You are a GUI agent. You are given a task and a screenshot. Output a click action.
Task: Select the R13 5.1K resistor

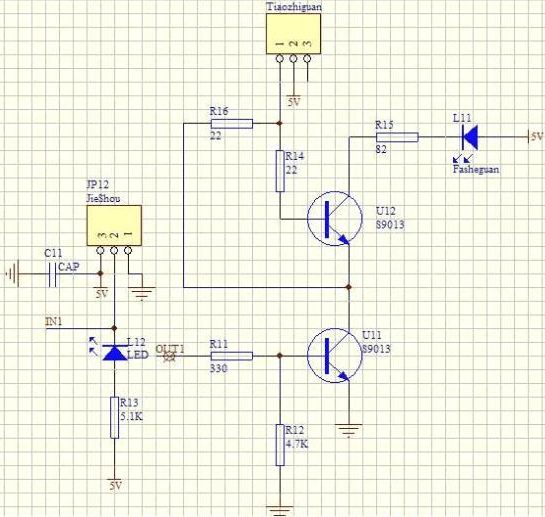coord(115,418)
